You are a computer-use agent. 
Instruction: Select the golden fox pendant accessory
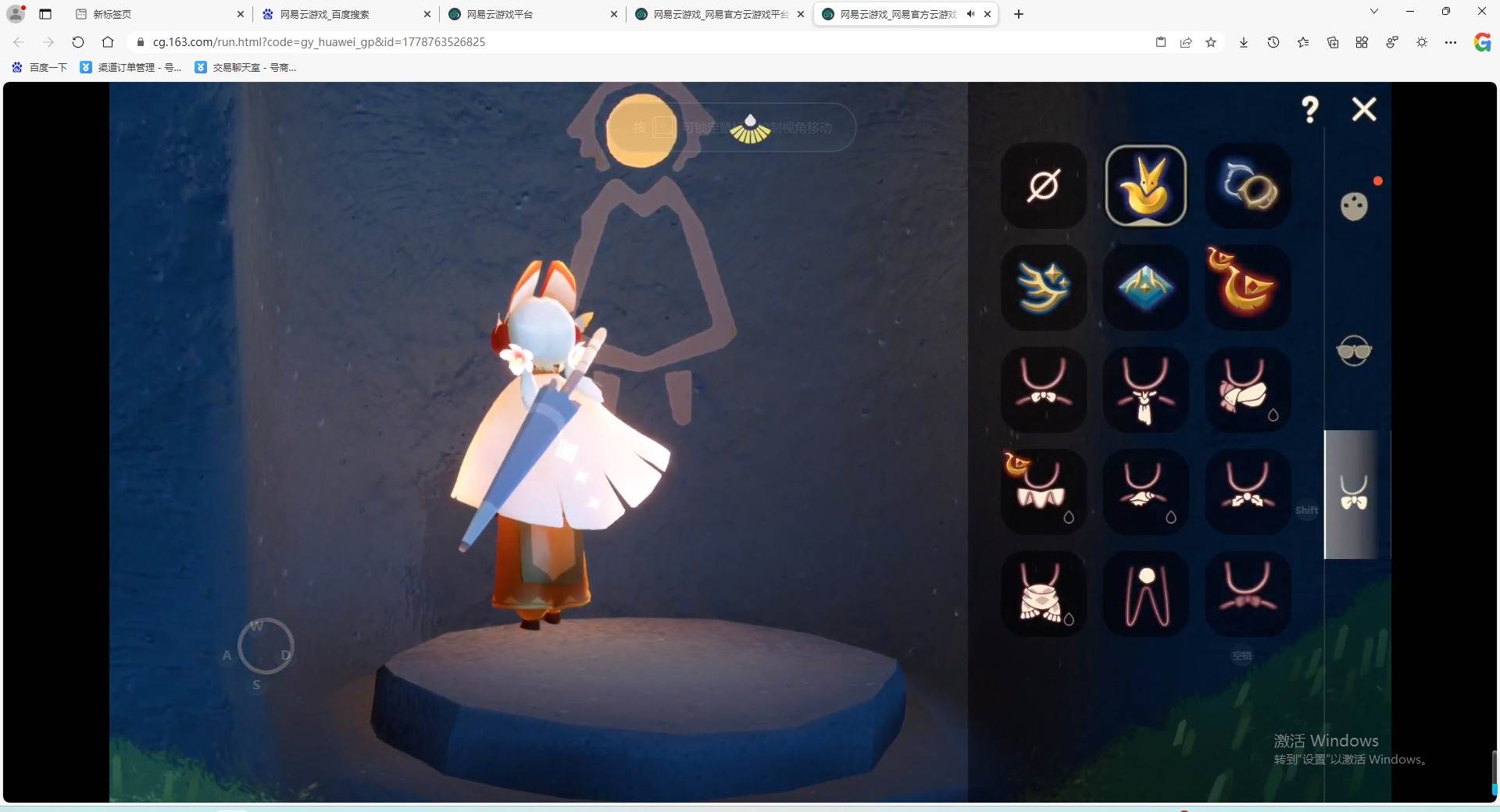pos(1146,186)
